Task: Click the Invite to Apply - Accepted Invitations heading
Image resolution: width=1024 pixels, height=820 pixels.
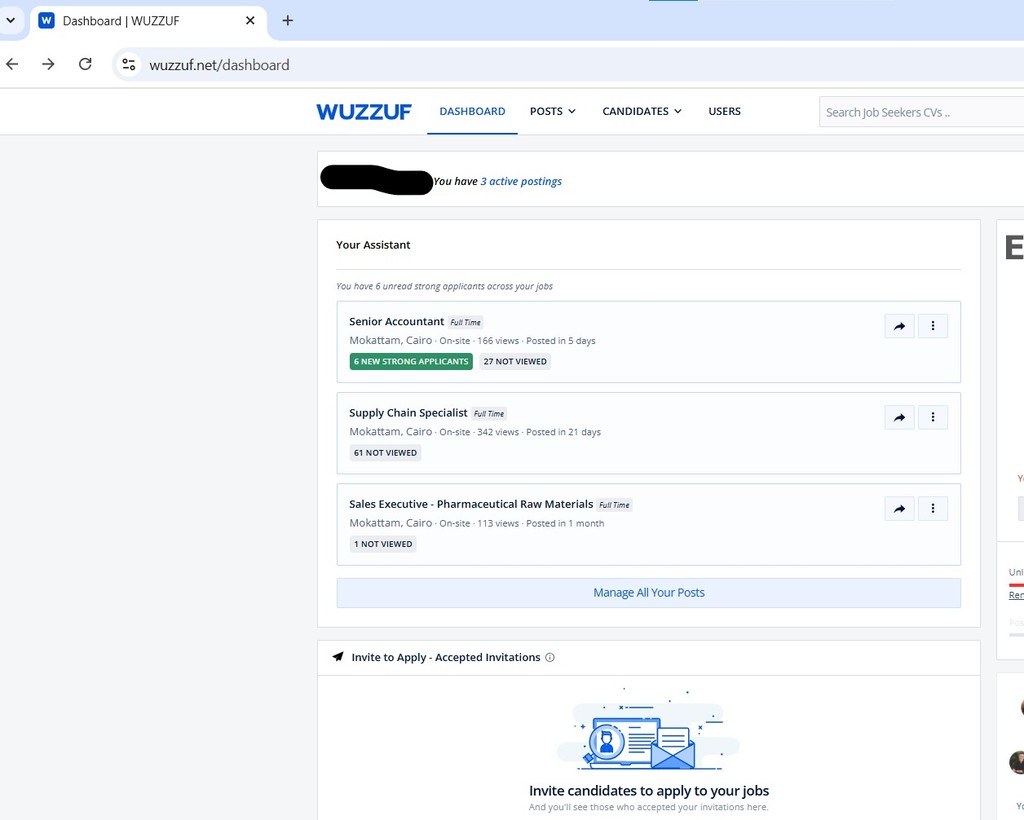Action: click(x=446, y=657)
